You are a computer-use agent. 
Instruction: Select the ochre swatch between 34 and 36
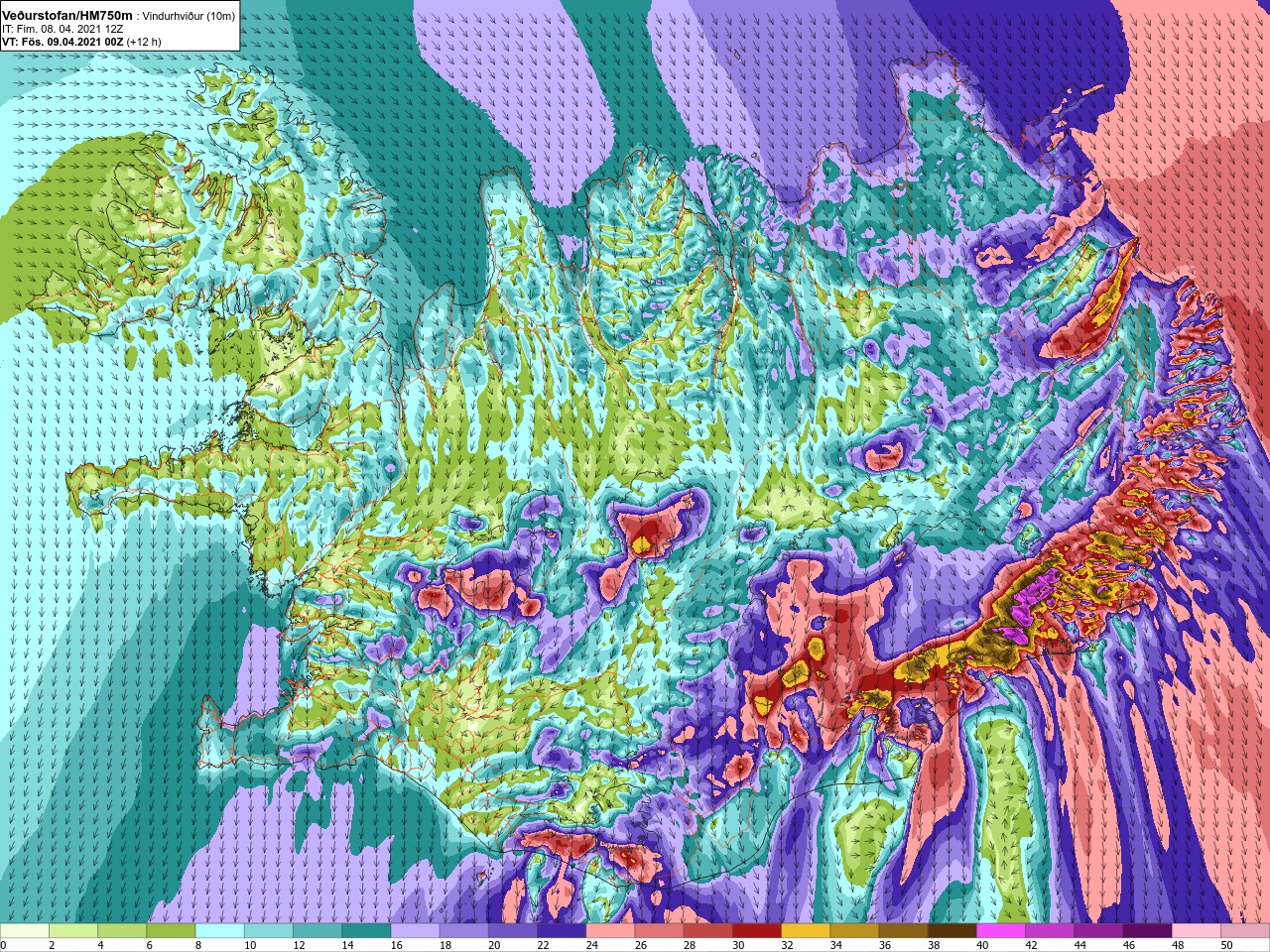854,931
